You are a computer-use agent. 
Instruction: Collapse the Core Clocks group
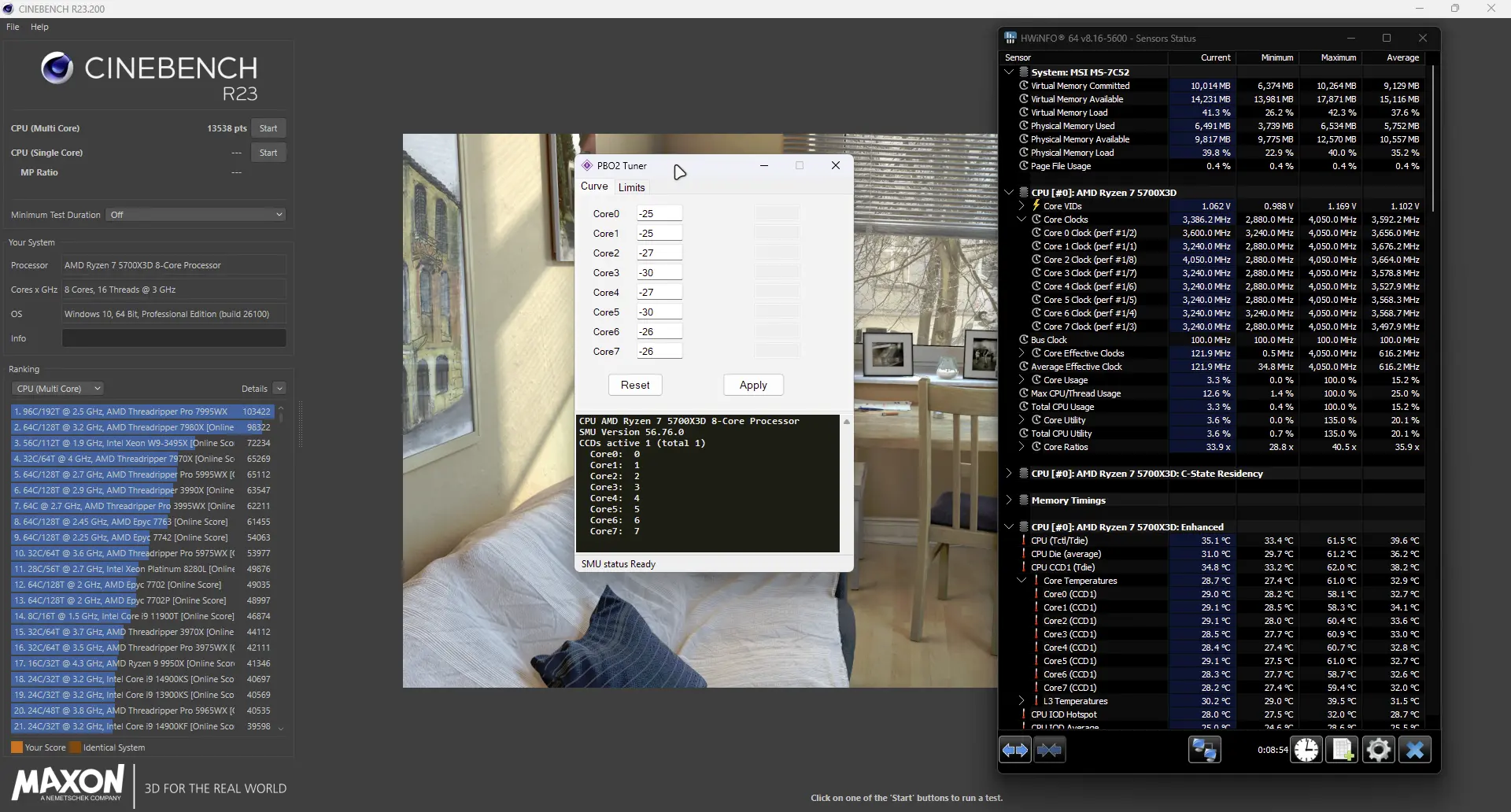(1021, 220)
